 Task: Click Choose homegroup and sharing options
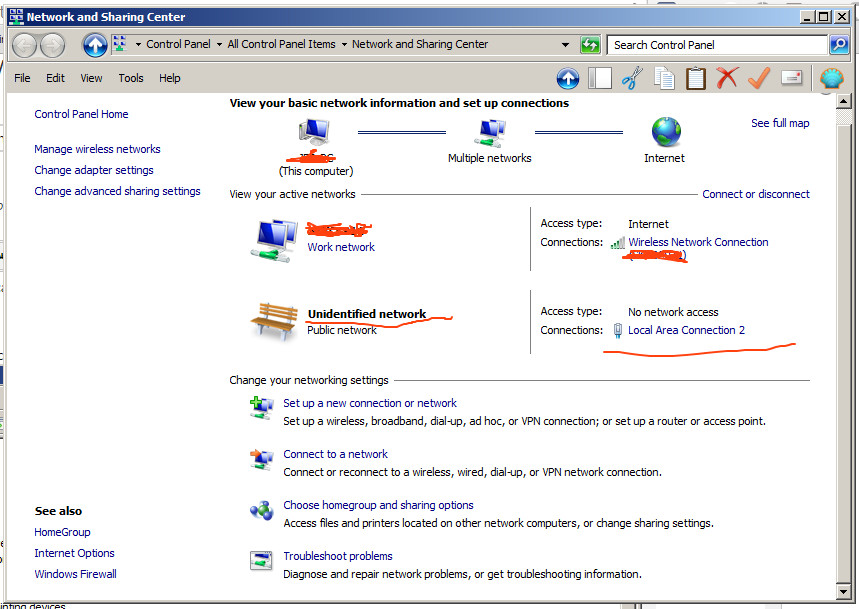378,505
